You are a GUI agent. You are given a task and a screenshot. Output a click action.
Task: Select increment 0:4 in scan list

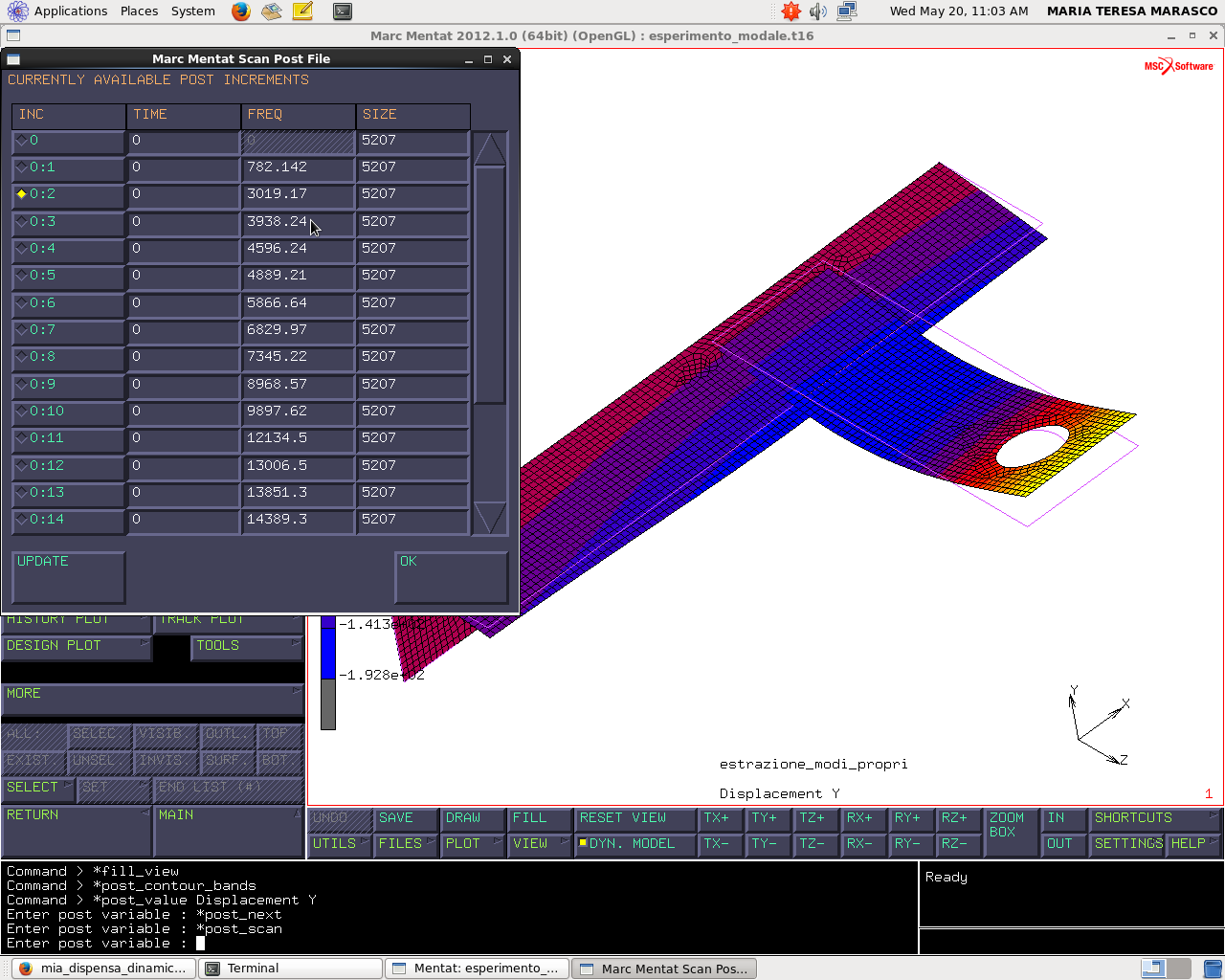click(68, 249)
